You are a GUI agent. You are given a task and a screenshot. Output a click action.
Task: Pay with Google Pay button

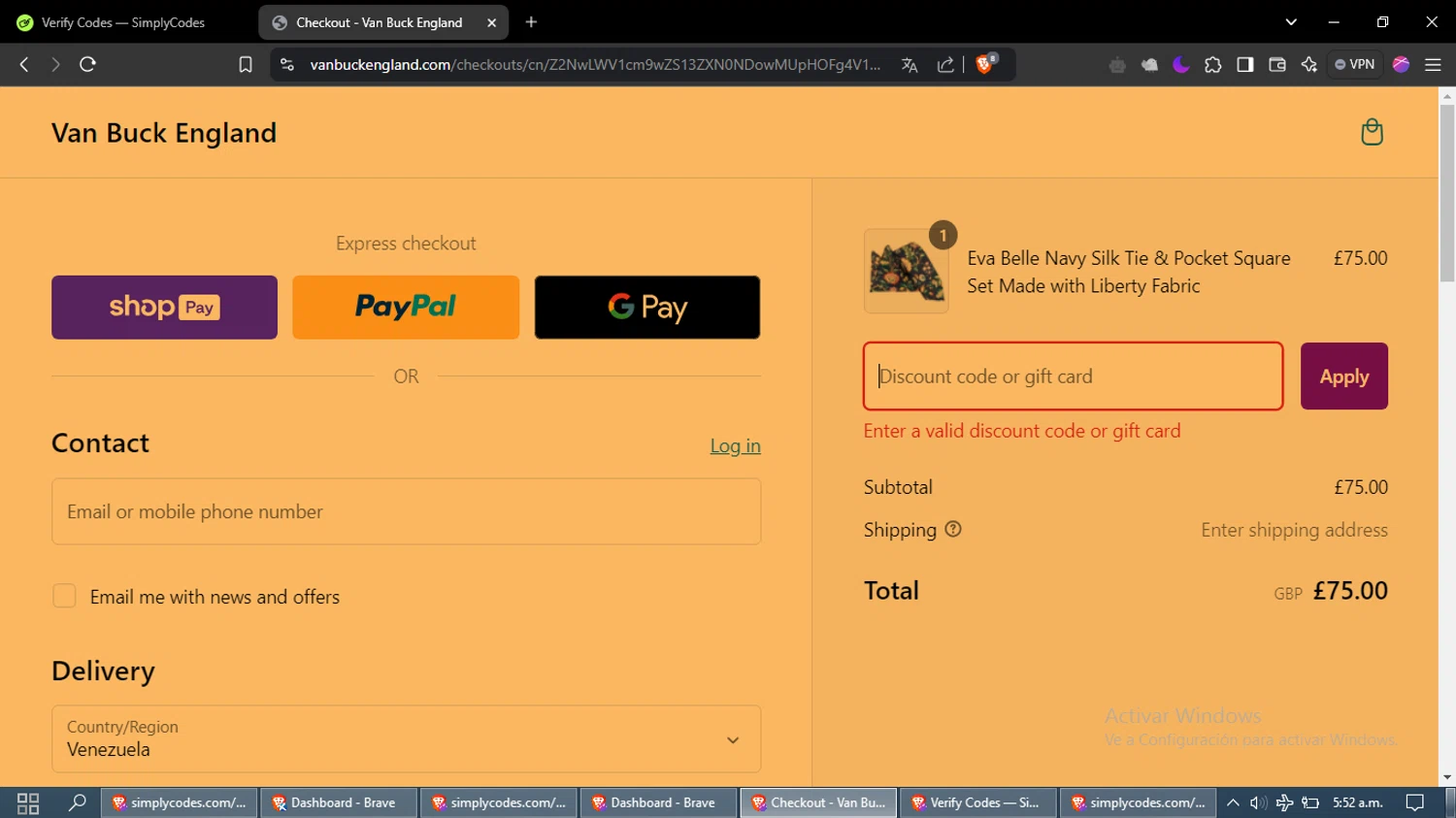tap(647, 308)
